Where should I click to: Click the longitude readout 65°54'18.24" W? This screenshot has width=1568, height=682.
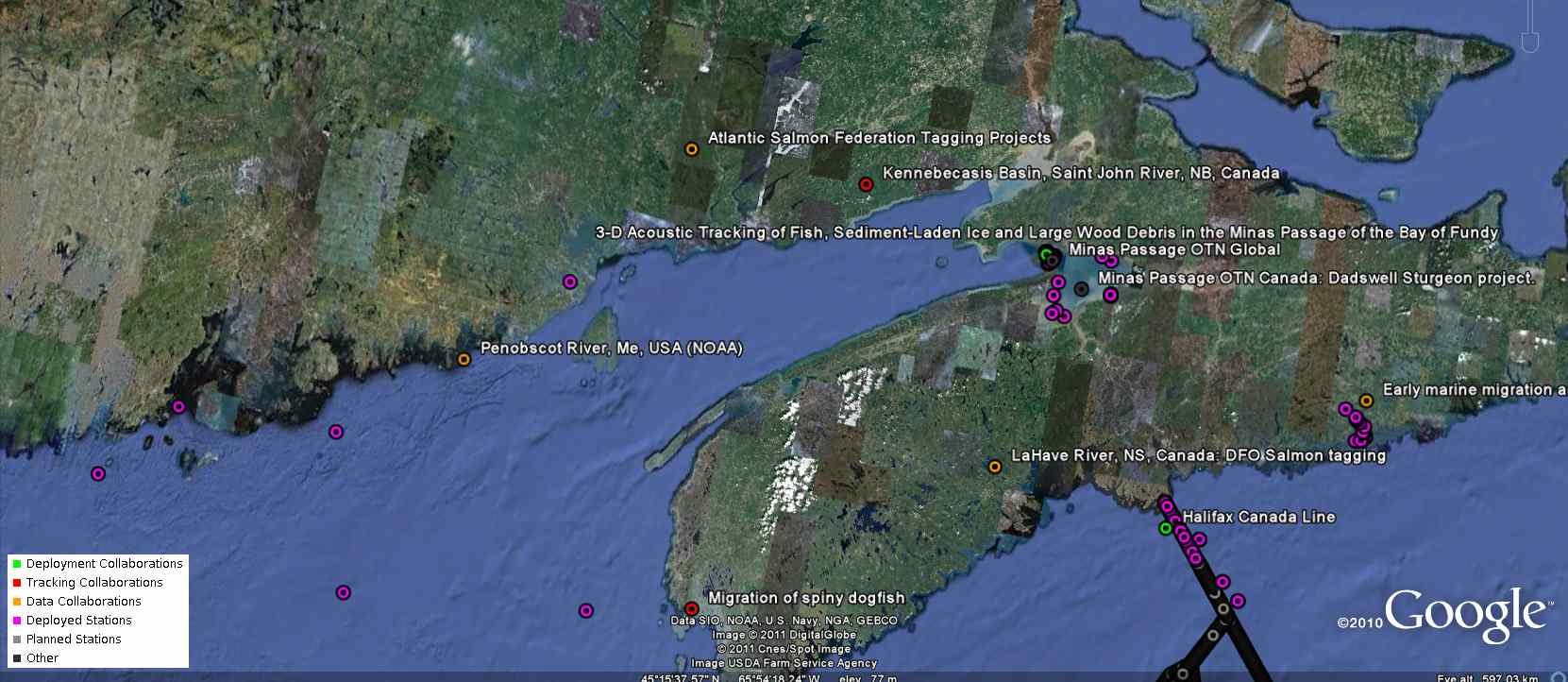click(779, 677)
